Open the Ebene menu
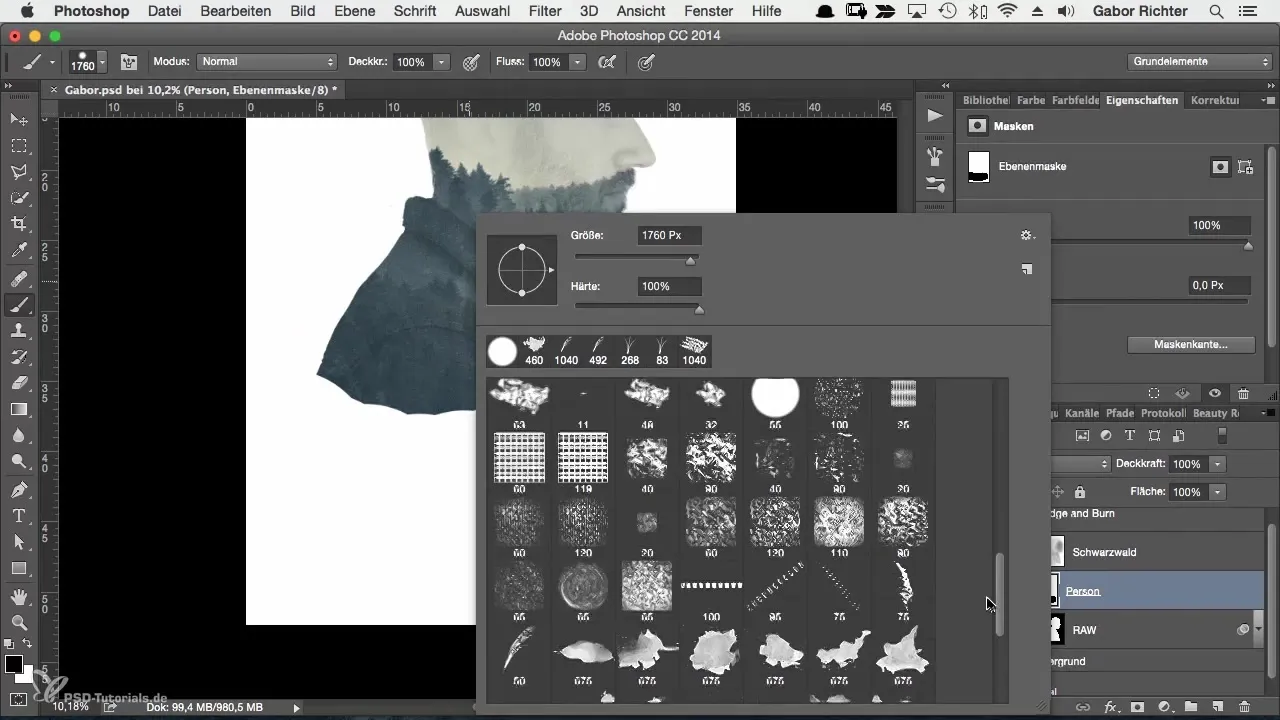1280x720 pixels. click(355, 11)
